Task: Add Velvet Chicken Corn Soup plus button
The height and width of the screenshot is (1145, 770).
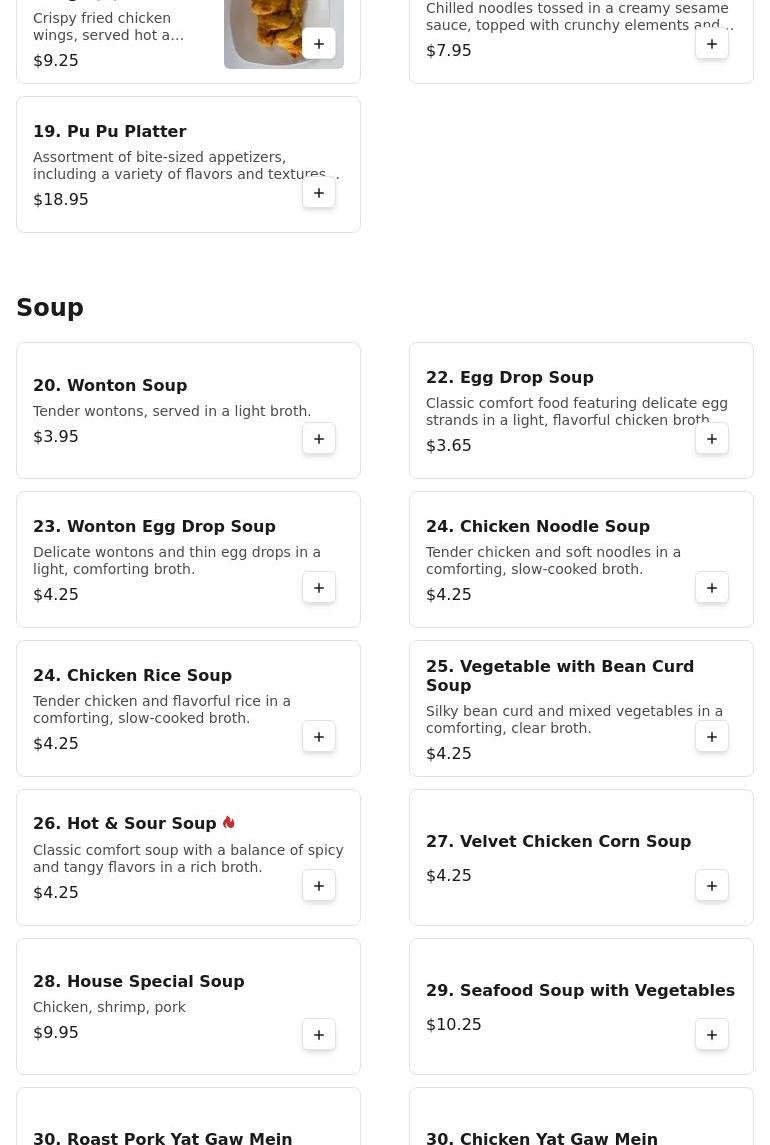Action: (712, 886)
